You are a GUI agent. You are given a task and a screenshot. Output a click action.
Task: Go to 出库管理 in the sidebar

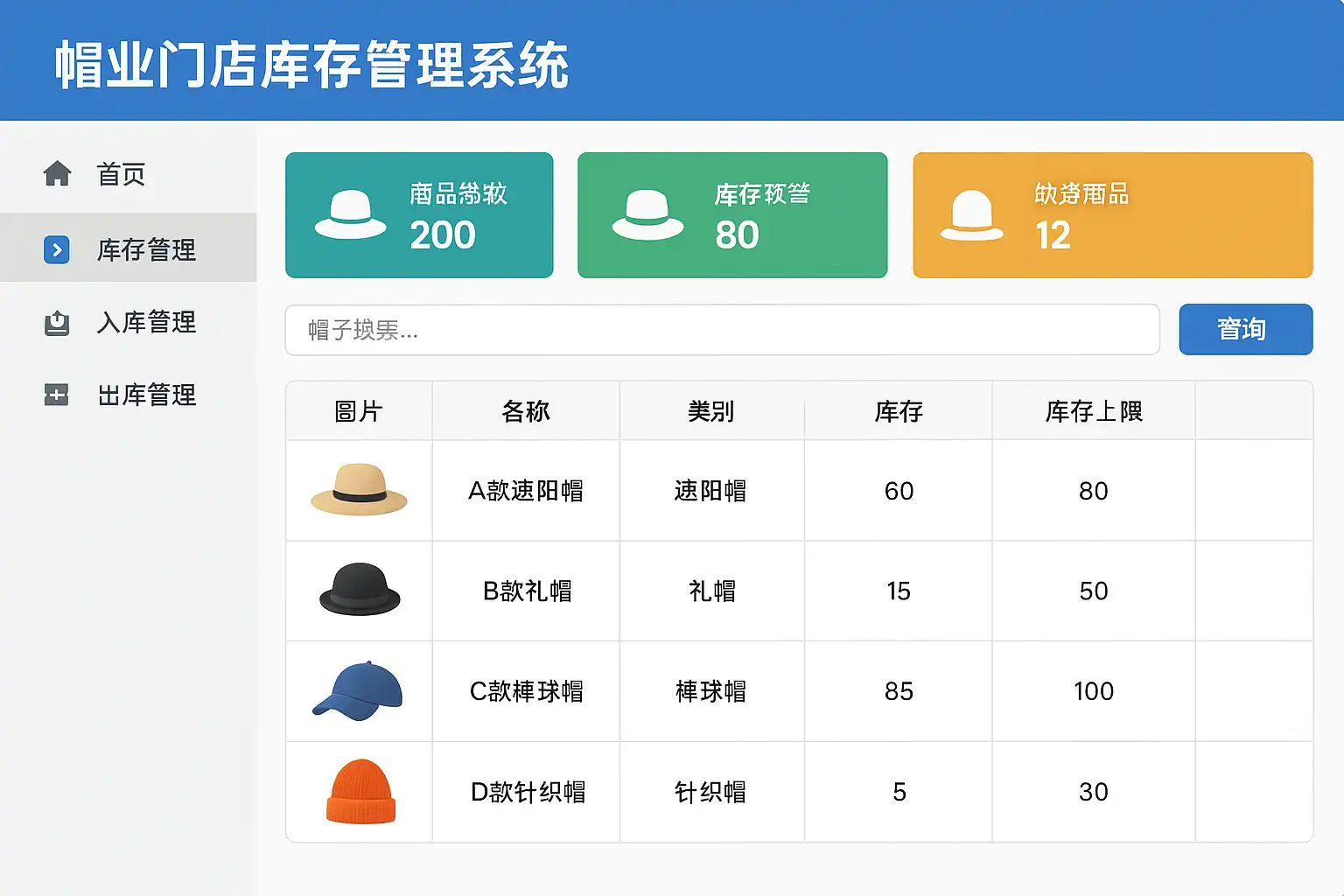point(146,395)
